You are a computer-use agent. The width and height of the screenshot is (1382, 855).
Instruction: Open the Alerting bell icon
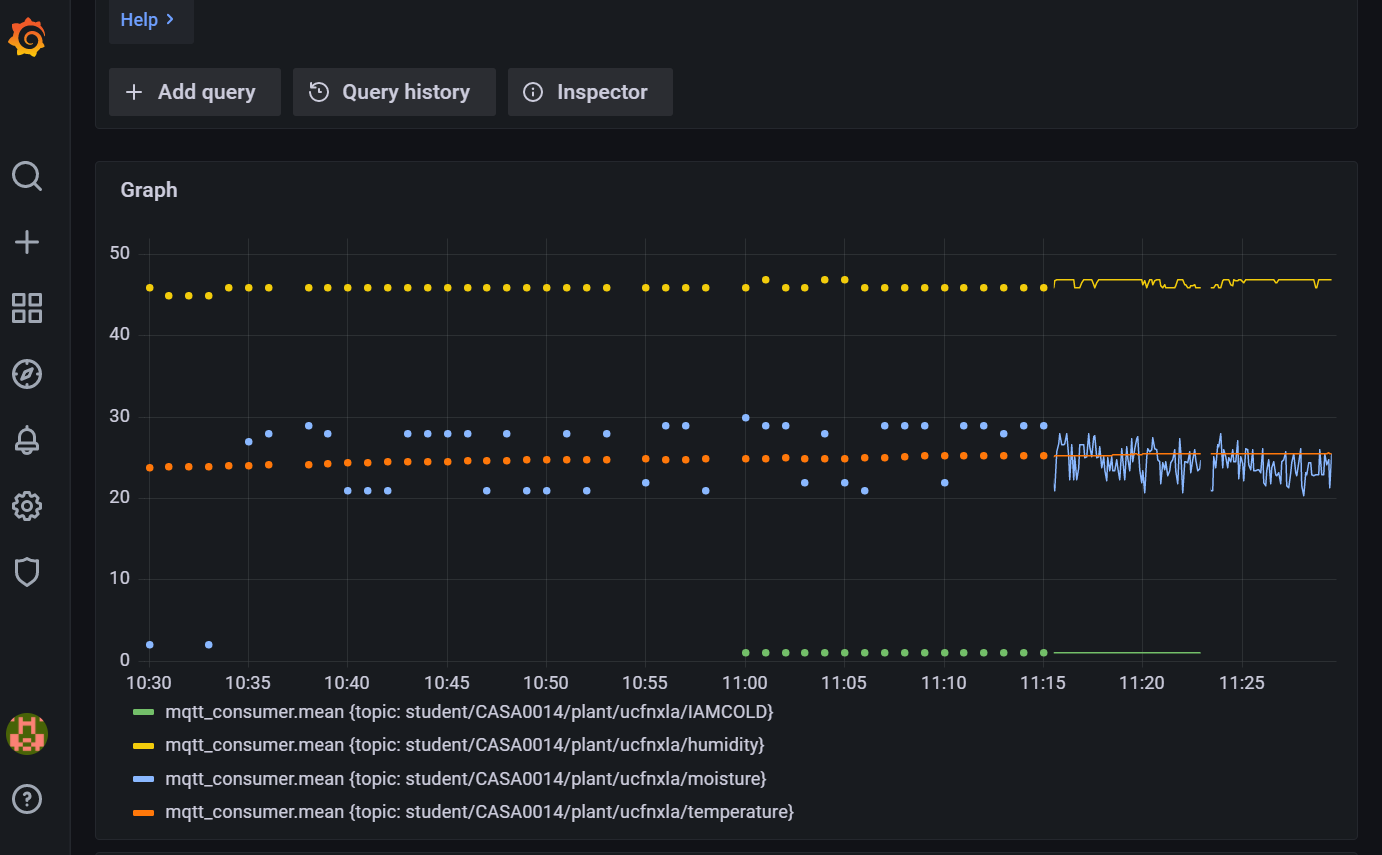pos(26,440)
